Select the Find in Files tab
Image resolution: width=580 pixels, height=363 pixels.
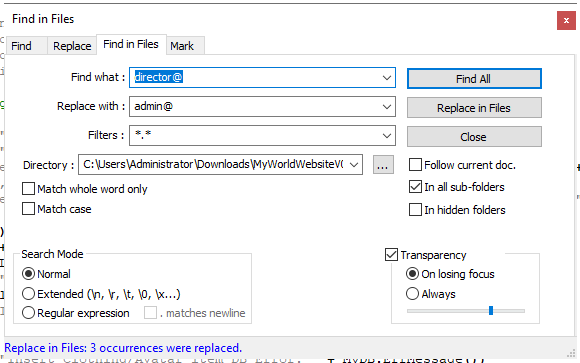[131, 44]
